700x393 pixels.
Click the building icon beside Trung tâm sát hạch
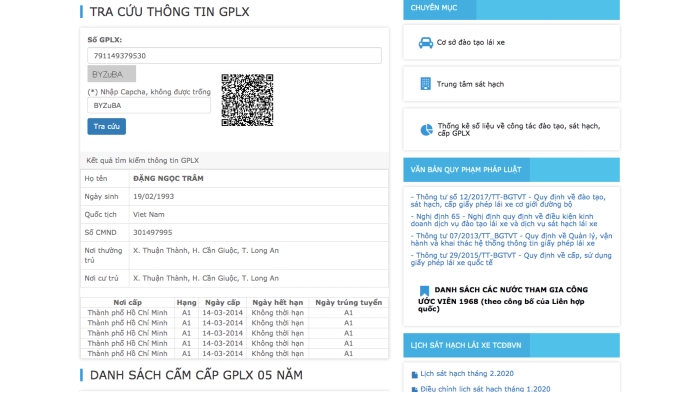point(425,84)
